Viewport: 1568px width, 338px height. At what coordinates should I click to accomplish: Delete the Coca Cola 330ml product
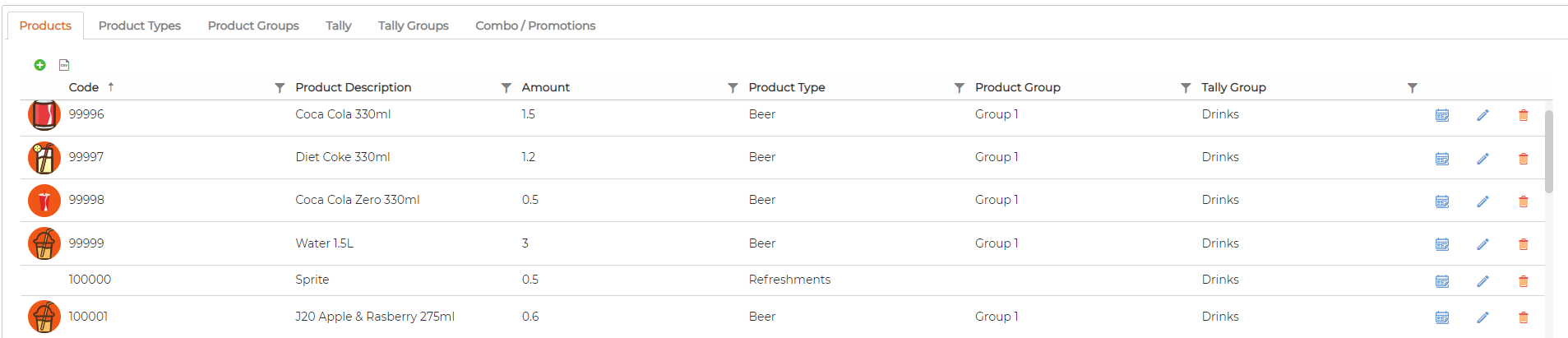pyautogui.click(x=1523, y=115)
